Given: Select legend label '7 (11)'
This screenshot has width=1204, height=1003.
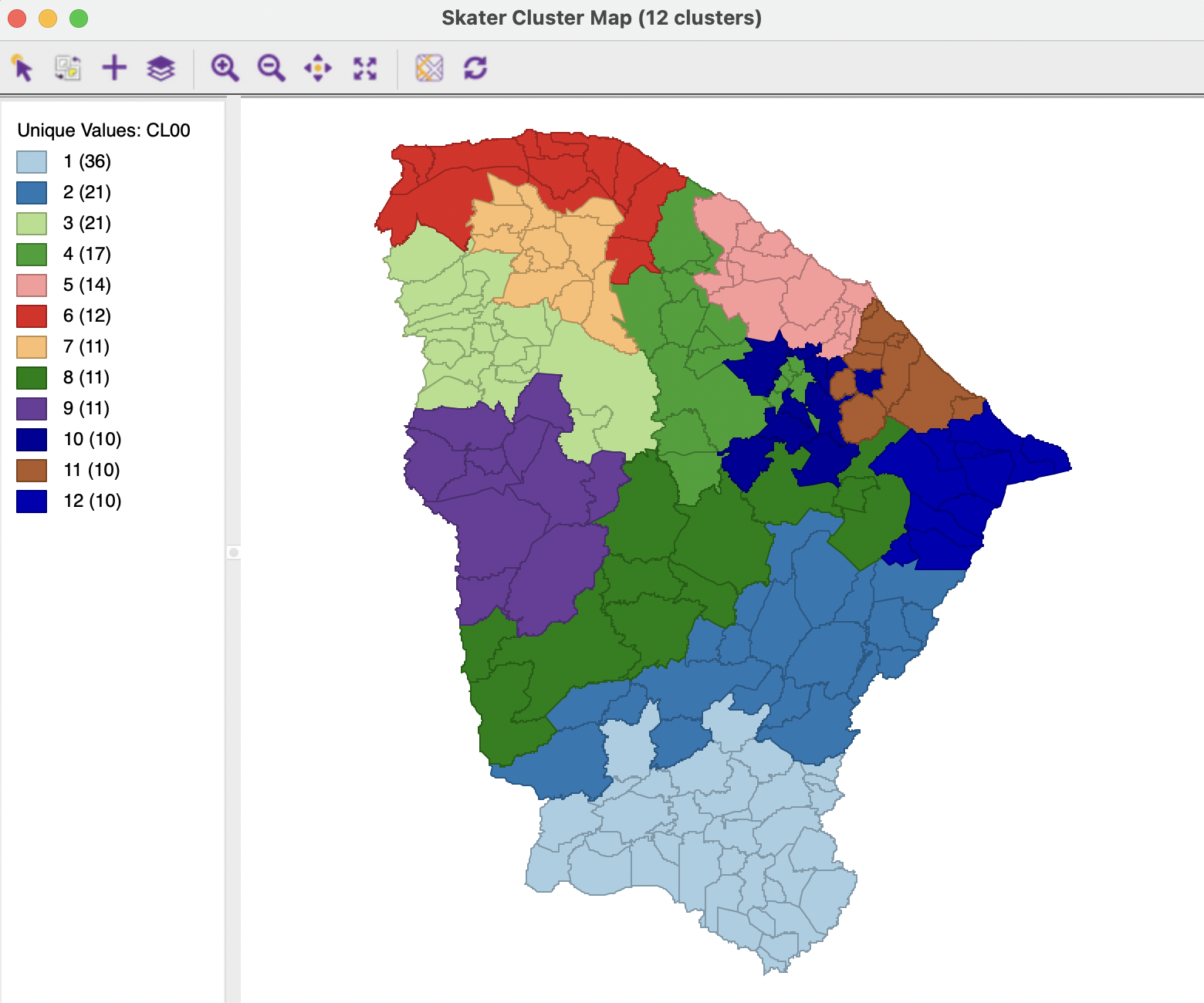Looking at the screenshot, I should pyautogui.click(x=86, y=346).
